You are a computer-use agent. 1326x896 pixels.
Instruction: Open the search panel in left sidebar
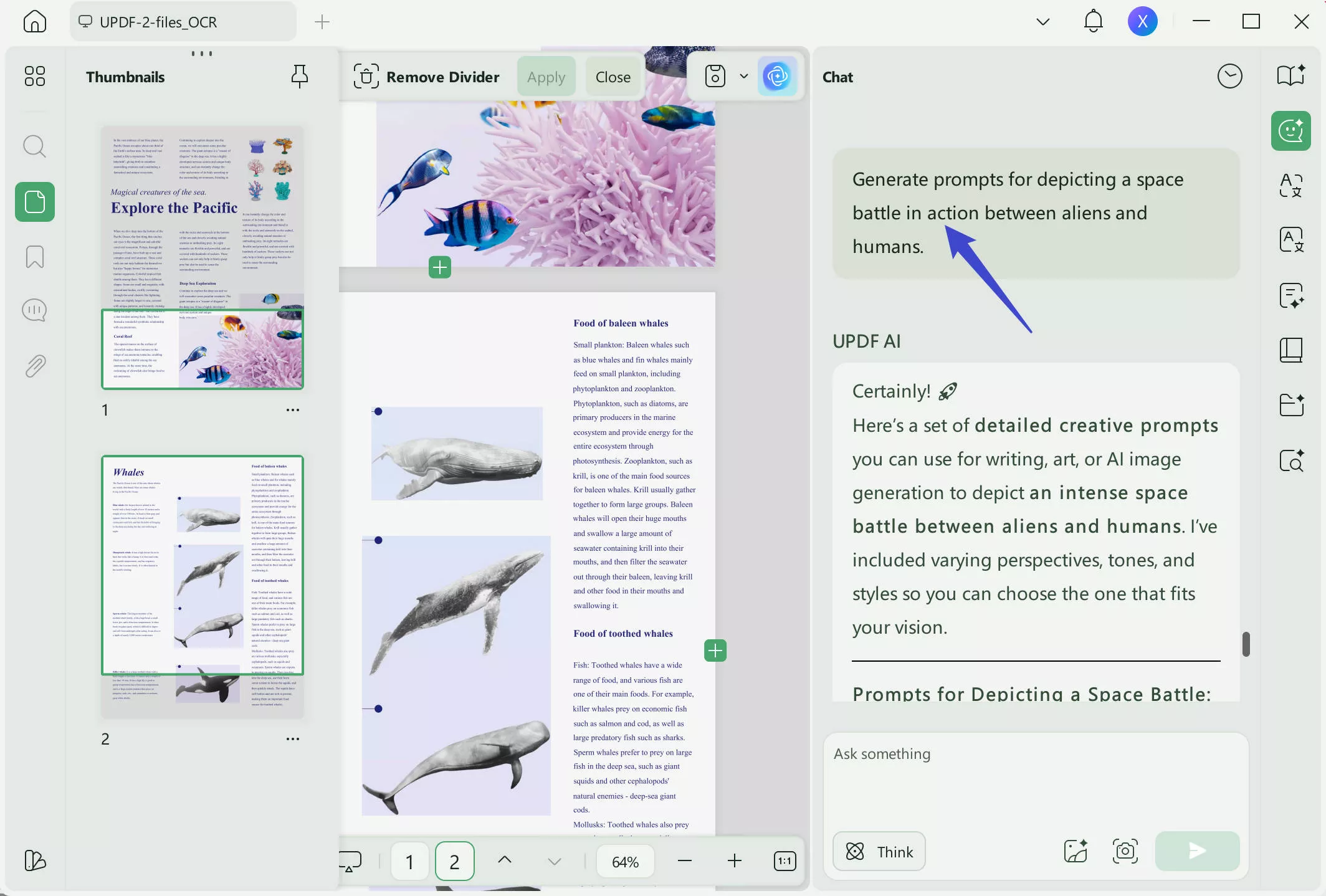tap(34, 146)
